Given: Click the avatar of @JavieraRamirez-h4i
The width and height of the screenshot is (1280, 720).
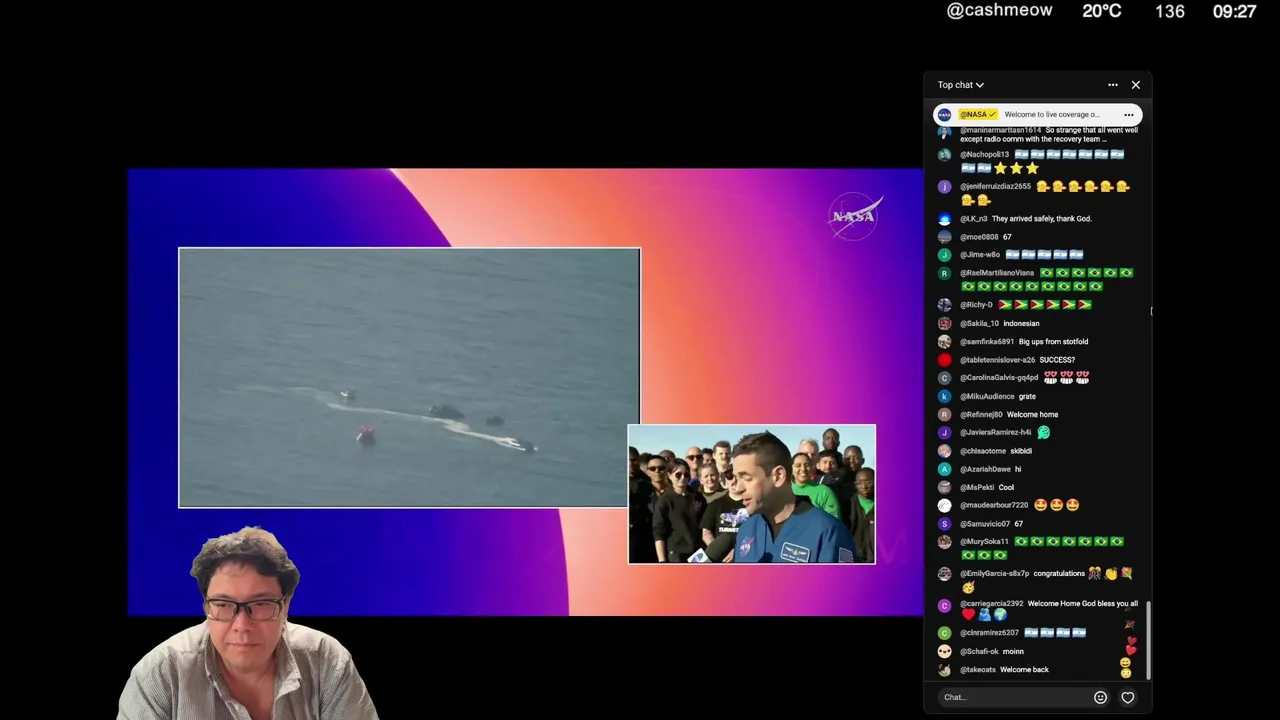Looking at the screenshot, I should 944,432.
